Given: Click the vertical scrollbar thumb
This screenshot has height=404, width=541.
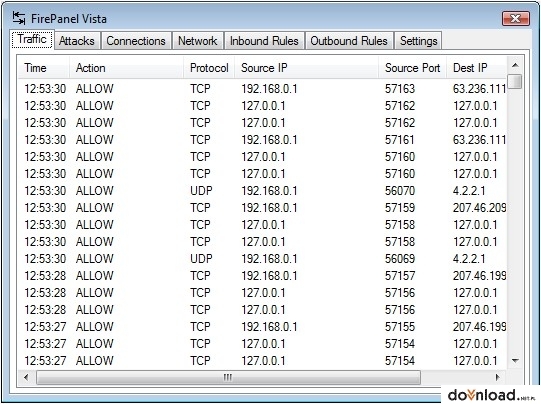Looking at the screenshot, I should point(515,81).
